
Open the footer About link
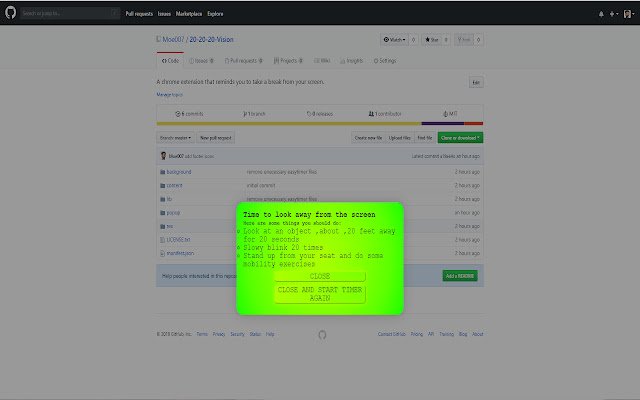click(x=478, y=334)
